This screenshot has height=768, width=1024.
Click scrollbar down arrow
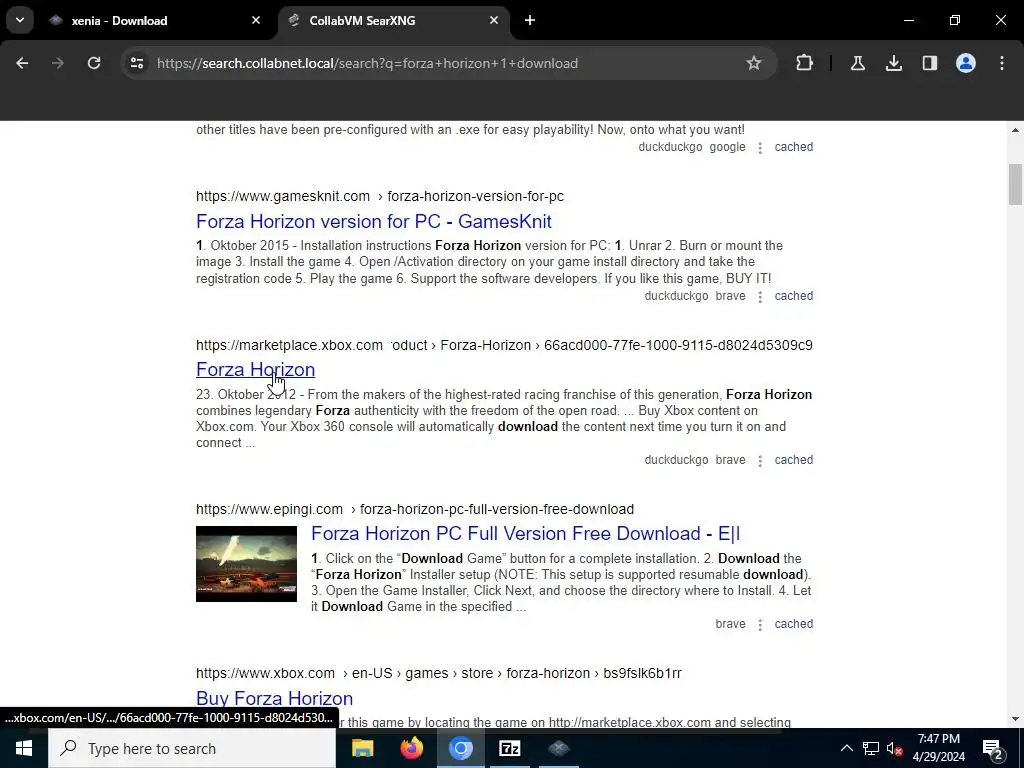tap(1015, 720)
